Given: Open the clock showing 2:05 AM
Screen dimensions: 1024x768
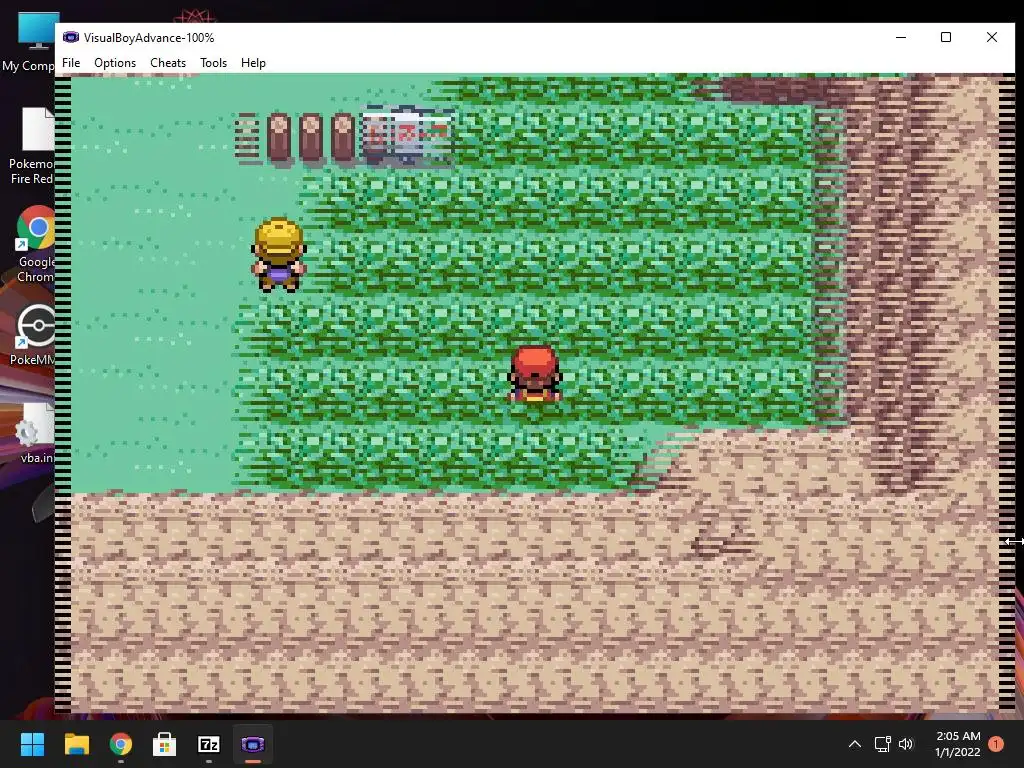Looking at the screenshot, I should click(x=957, y=744).
